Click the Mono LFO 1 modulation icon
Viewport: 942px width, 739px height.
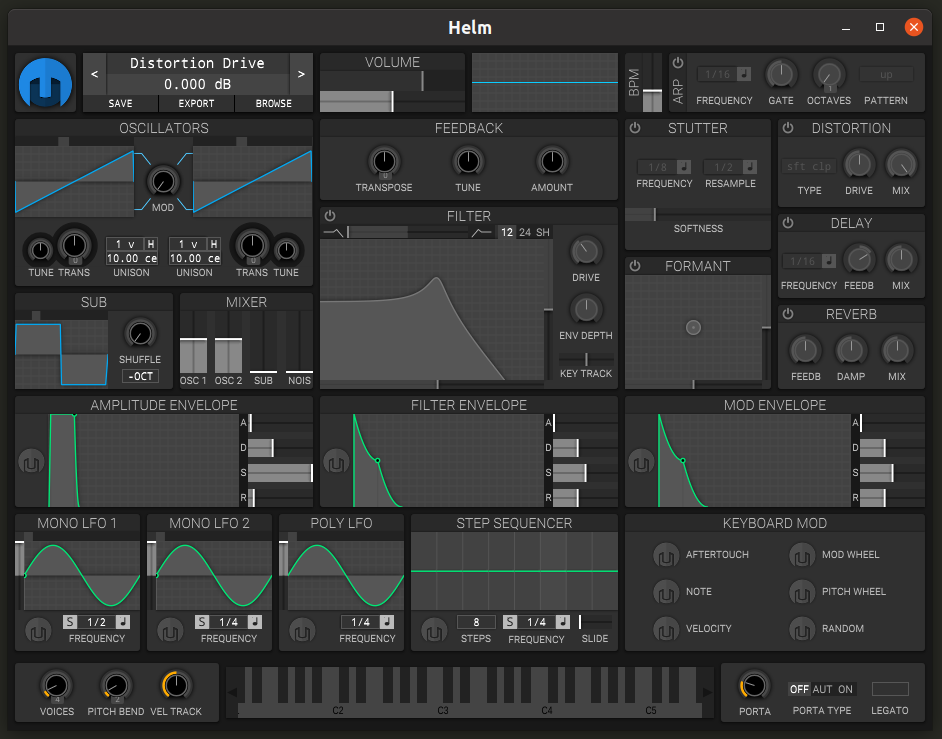pos(38,631)
